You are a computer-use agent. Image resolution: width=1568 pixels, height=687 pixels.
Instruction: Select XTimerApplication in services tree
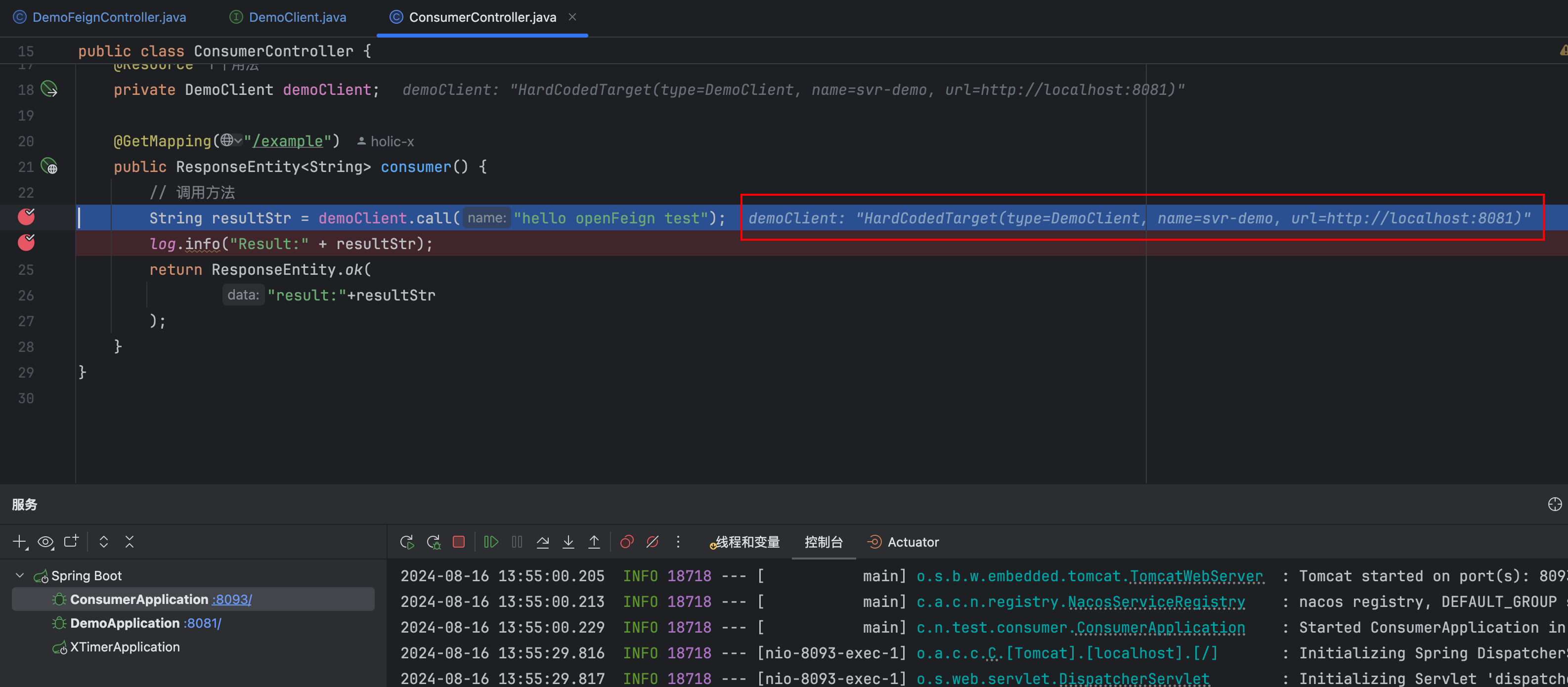click(x=125, y=647)
